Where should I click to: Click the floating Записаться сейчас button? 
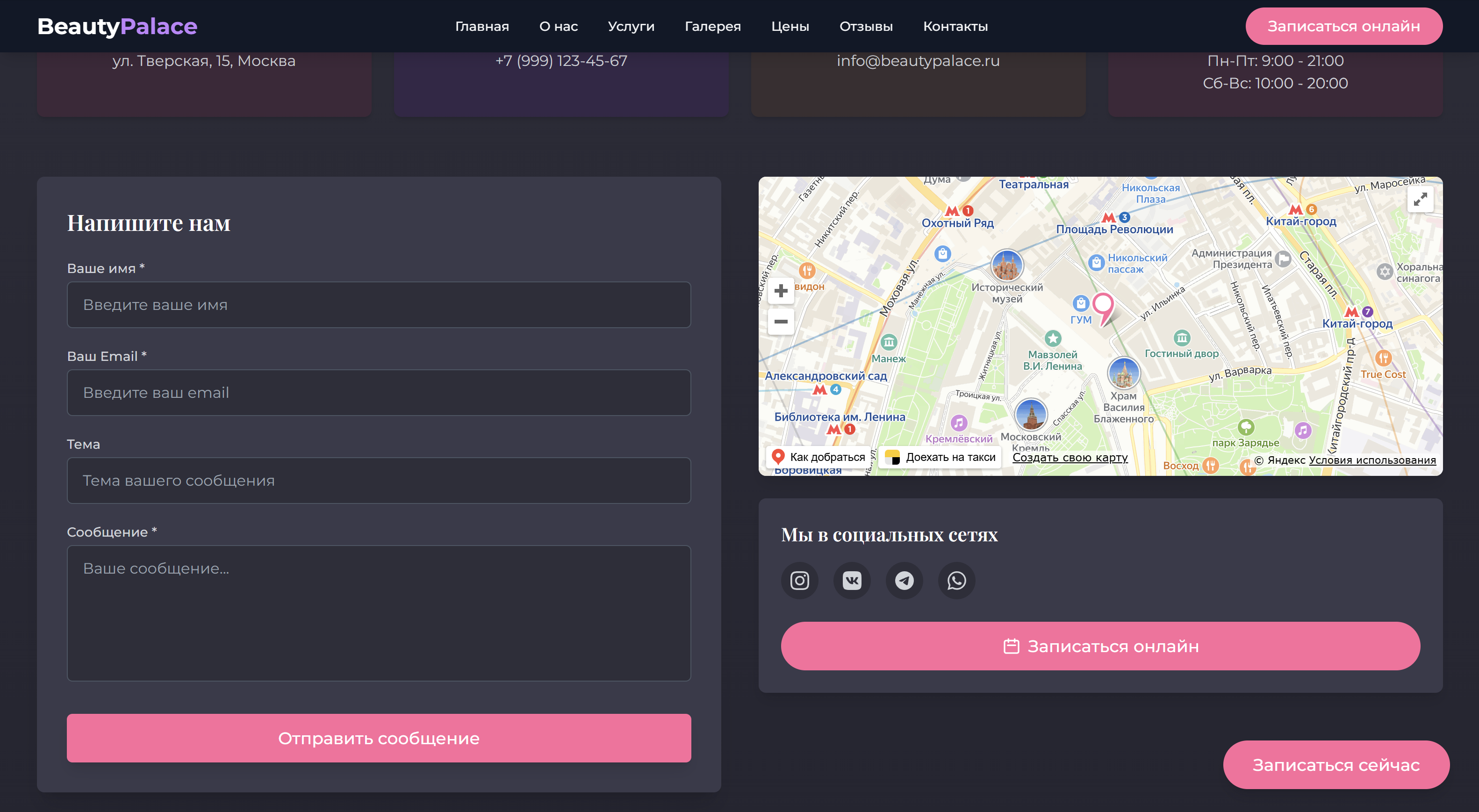point(1335,765)
